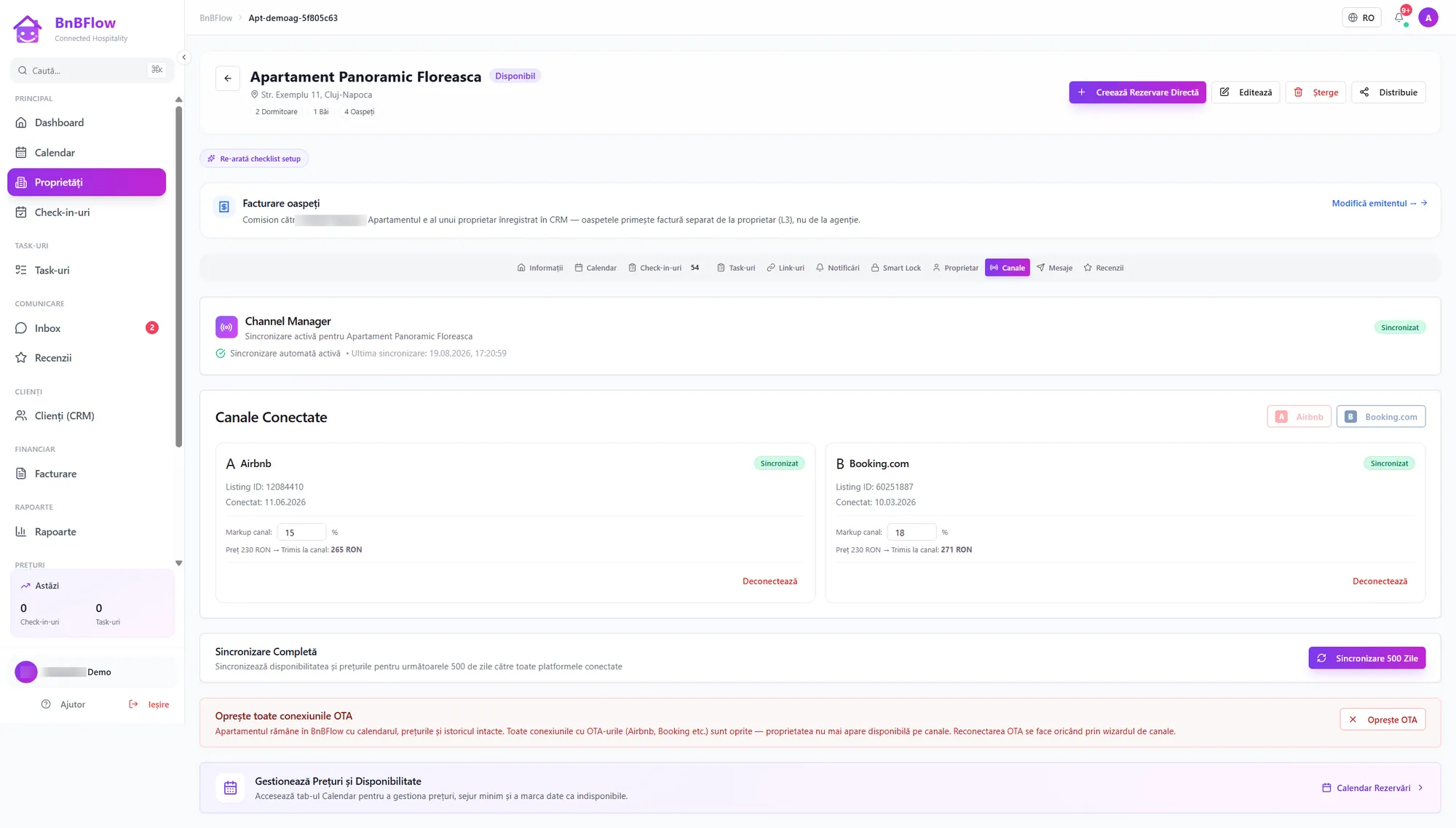Edit the Airbnb markup canal field
This screenshot has width=1456, height=828.
coord(301,533)
